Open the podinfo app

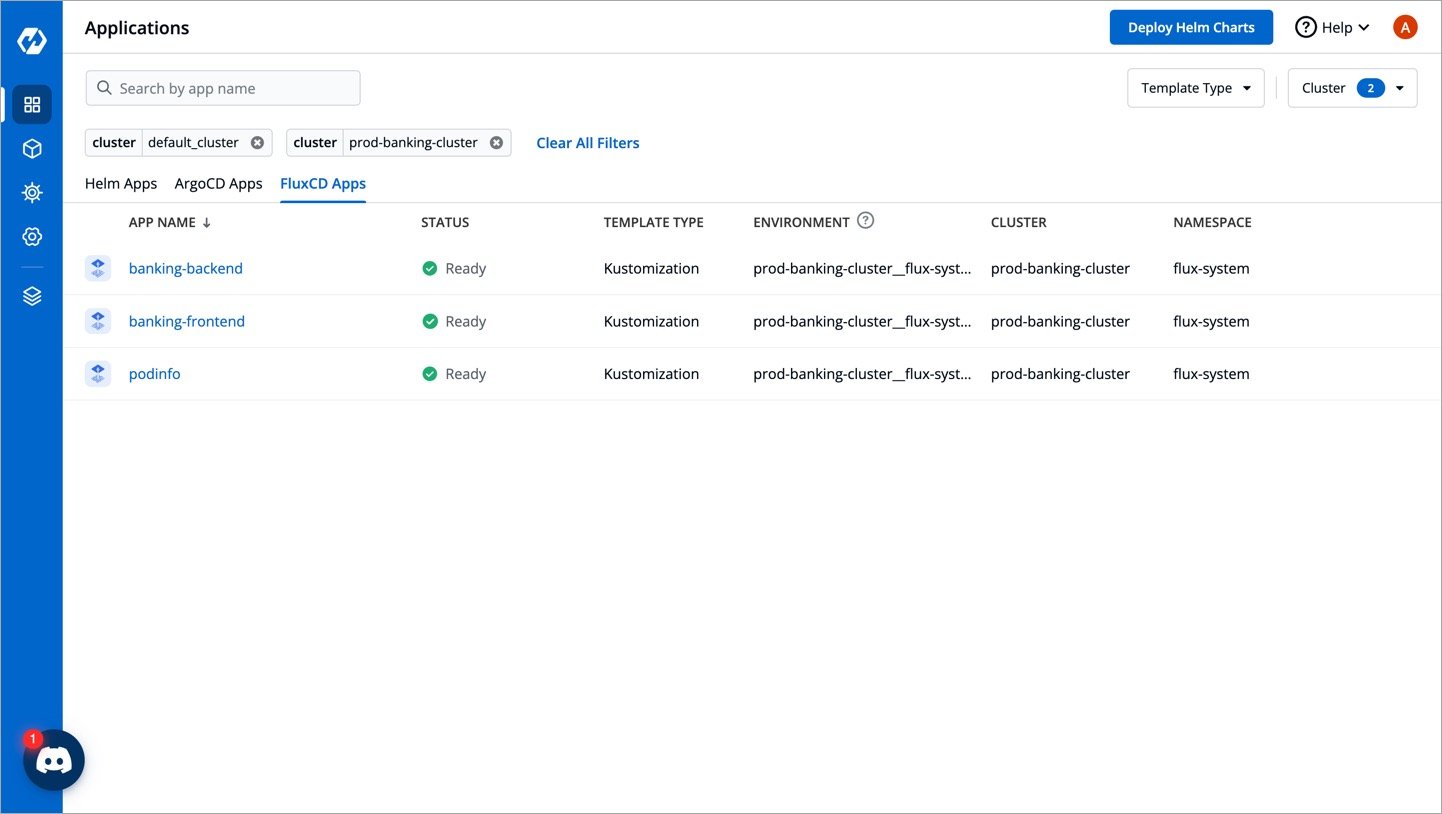155,374
